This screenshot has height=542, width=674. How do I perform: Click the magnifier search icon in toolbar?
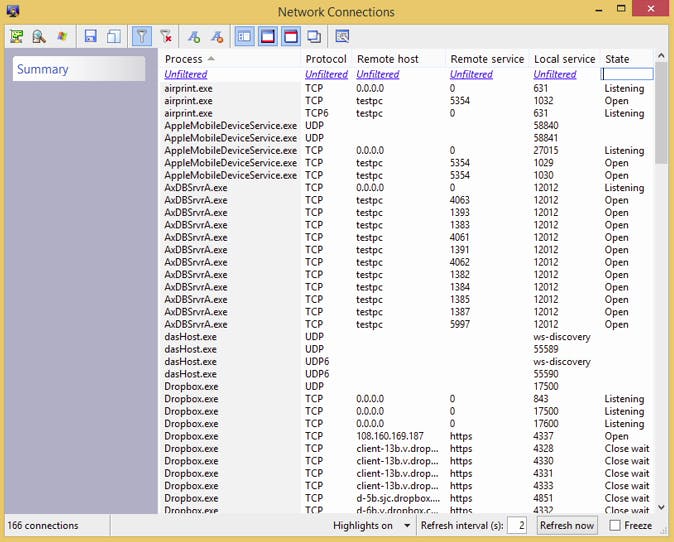click(x=39, y=36)
